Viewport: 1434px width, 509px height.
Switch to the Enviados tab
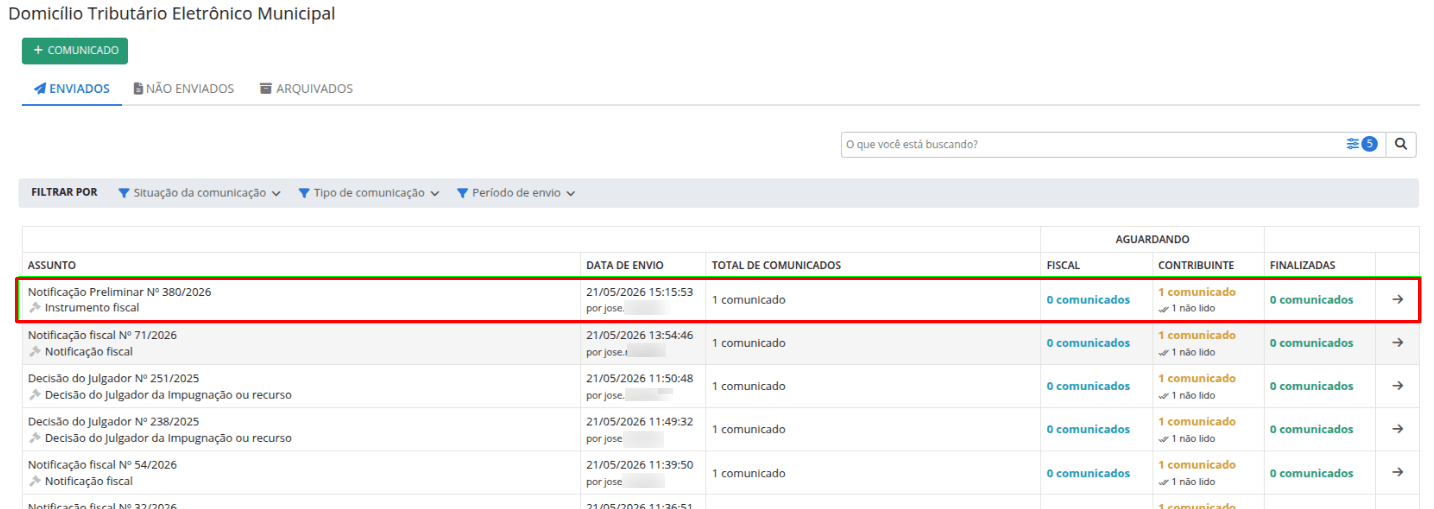71,89
